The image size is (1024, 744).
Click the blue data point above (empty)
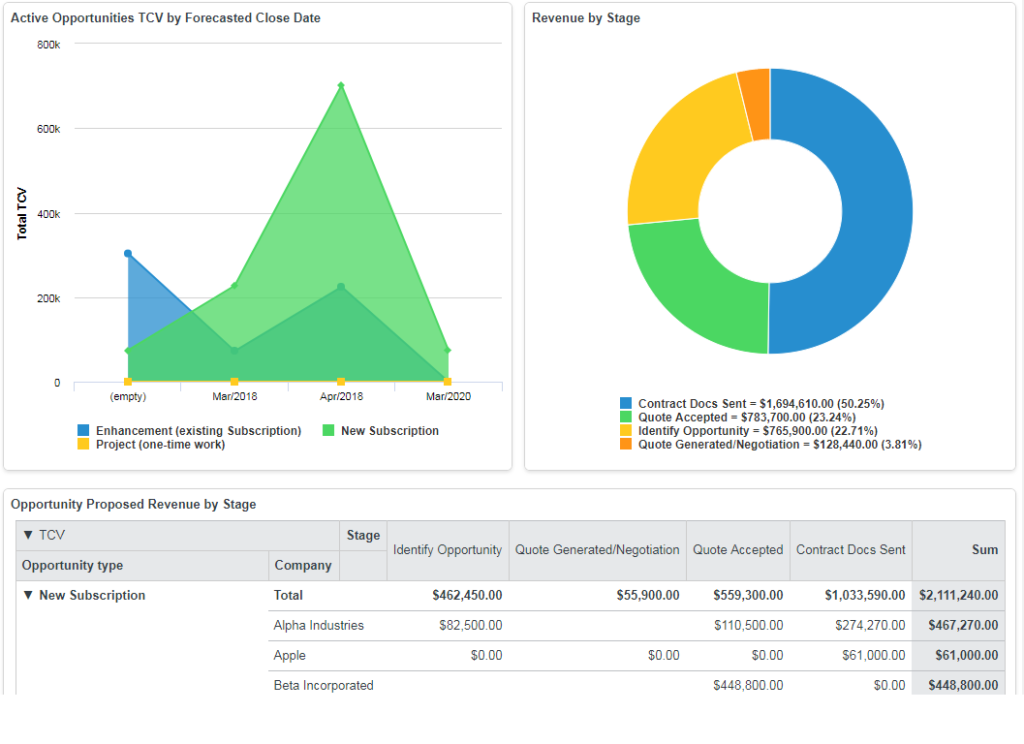[x=127, y=253]
